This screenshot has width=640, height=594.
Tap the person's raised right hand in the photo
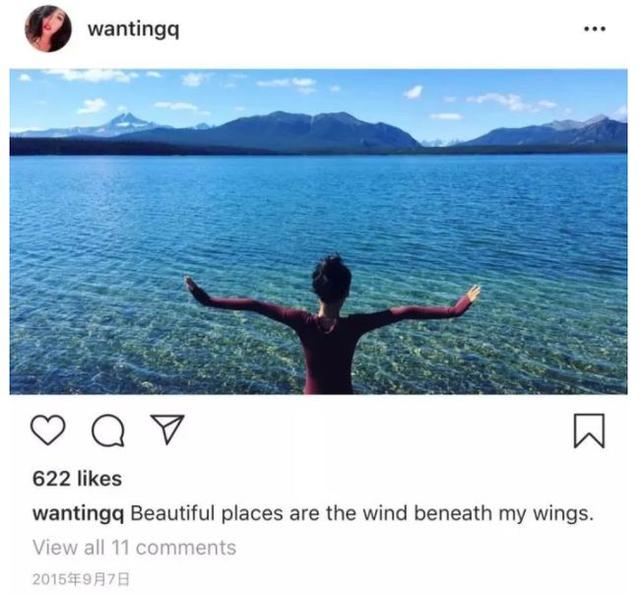pos(473,294)
